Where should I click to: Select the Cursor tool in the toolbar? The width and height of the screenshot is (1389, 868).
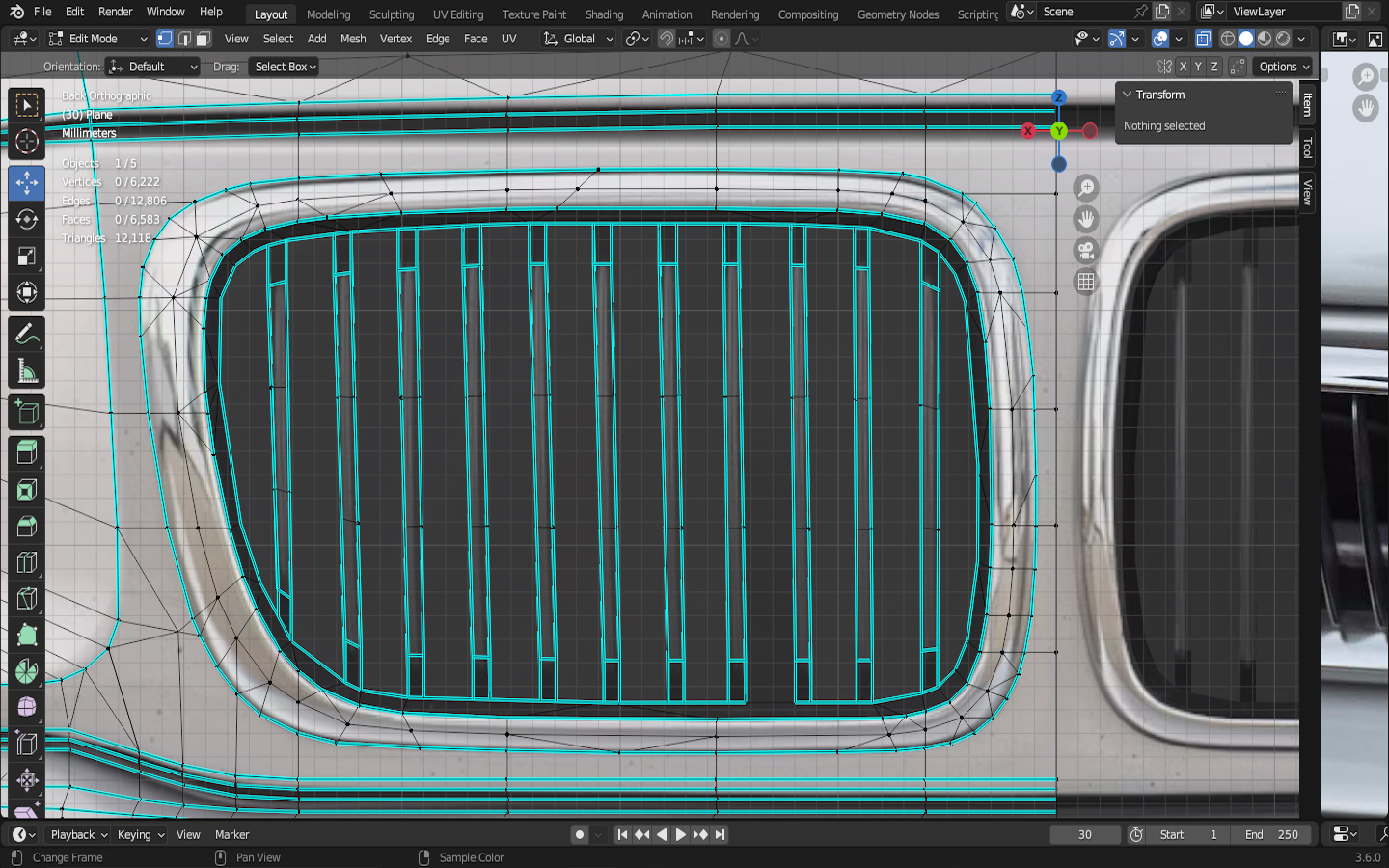click(27, 142)
